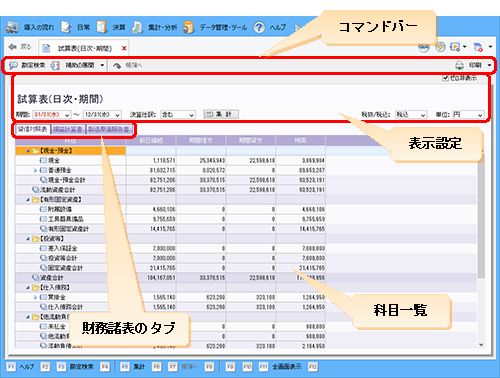Viewport: 500px width, 378px height.
Task: Select the 現金・預金合計 row label
Action: coord(67,180)
